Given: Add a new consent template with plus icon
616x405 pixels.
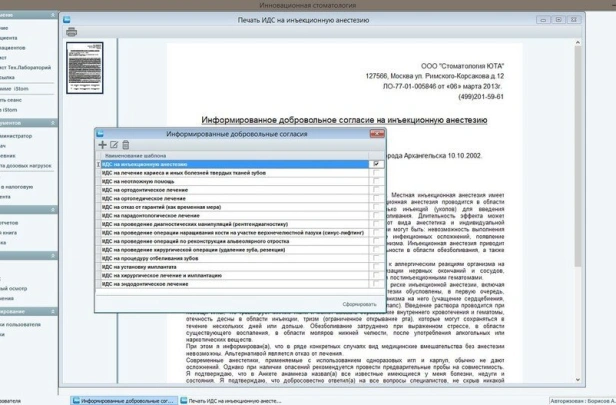Looking at the screenshot, I should (102, 146).
